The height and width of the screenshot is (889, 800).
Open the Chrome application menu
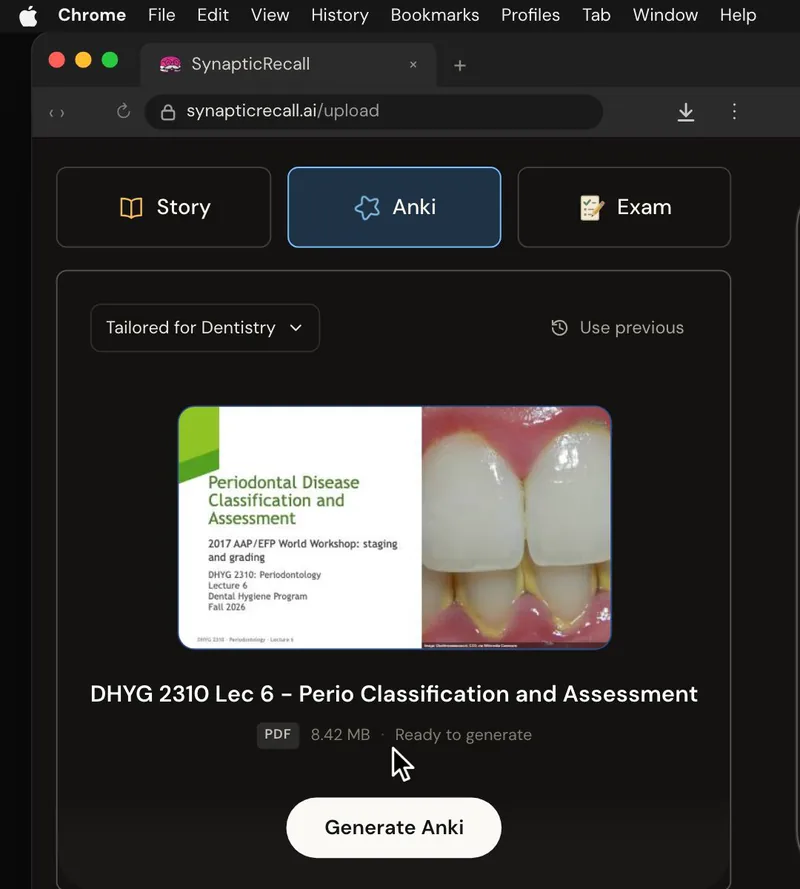click(92, 15)
